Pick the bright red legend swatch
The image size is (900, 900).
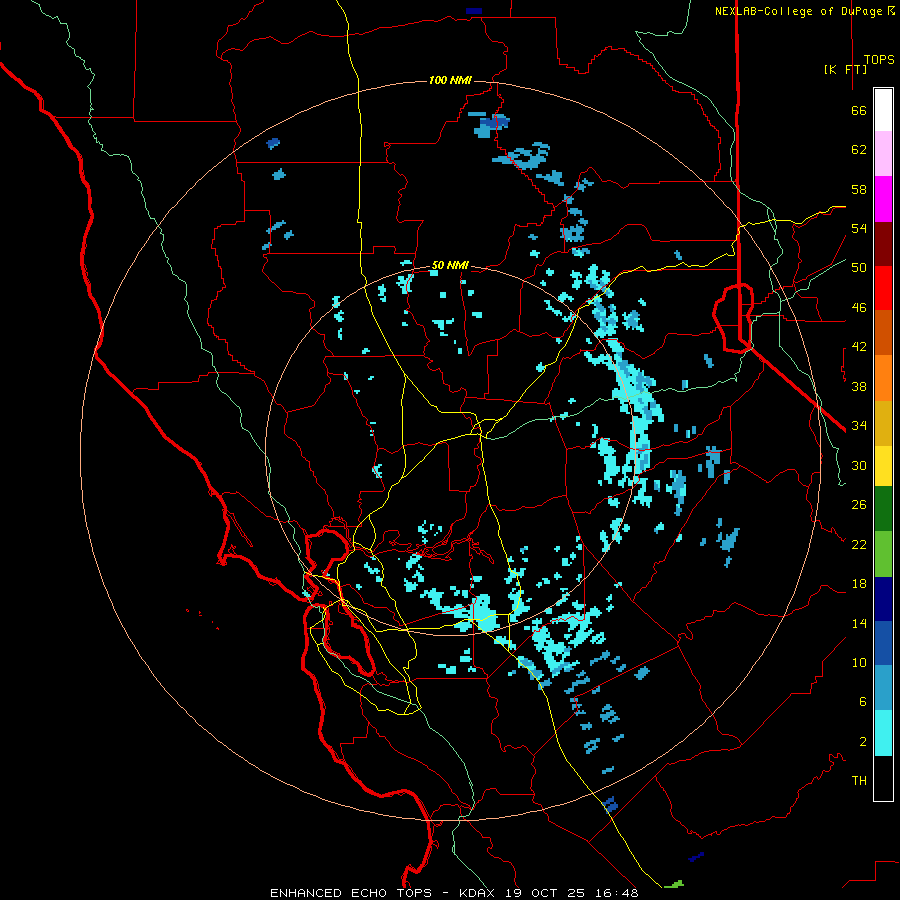pos(883,288)
